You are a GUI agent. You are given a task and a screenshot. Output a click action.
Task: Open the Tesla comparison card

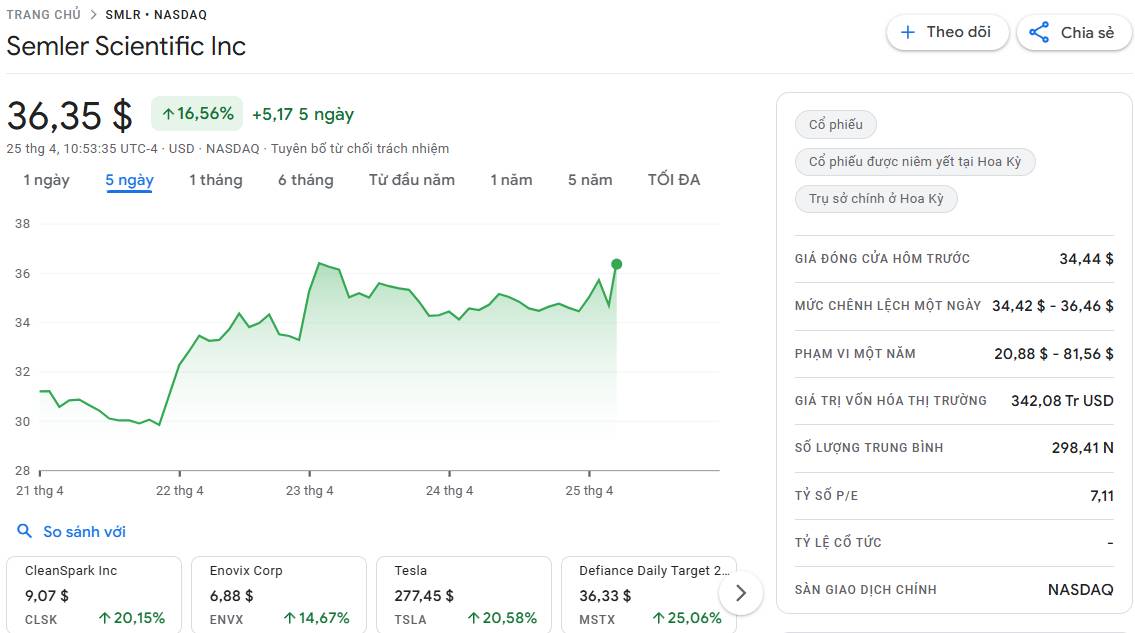click(464, 595)
